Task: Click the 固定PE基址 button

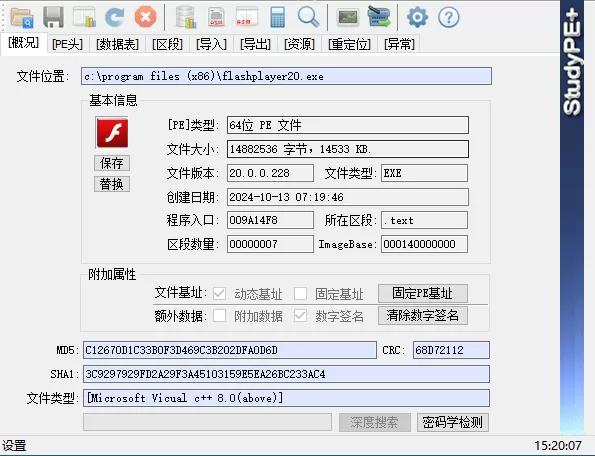Action: [x=423, y=293]
